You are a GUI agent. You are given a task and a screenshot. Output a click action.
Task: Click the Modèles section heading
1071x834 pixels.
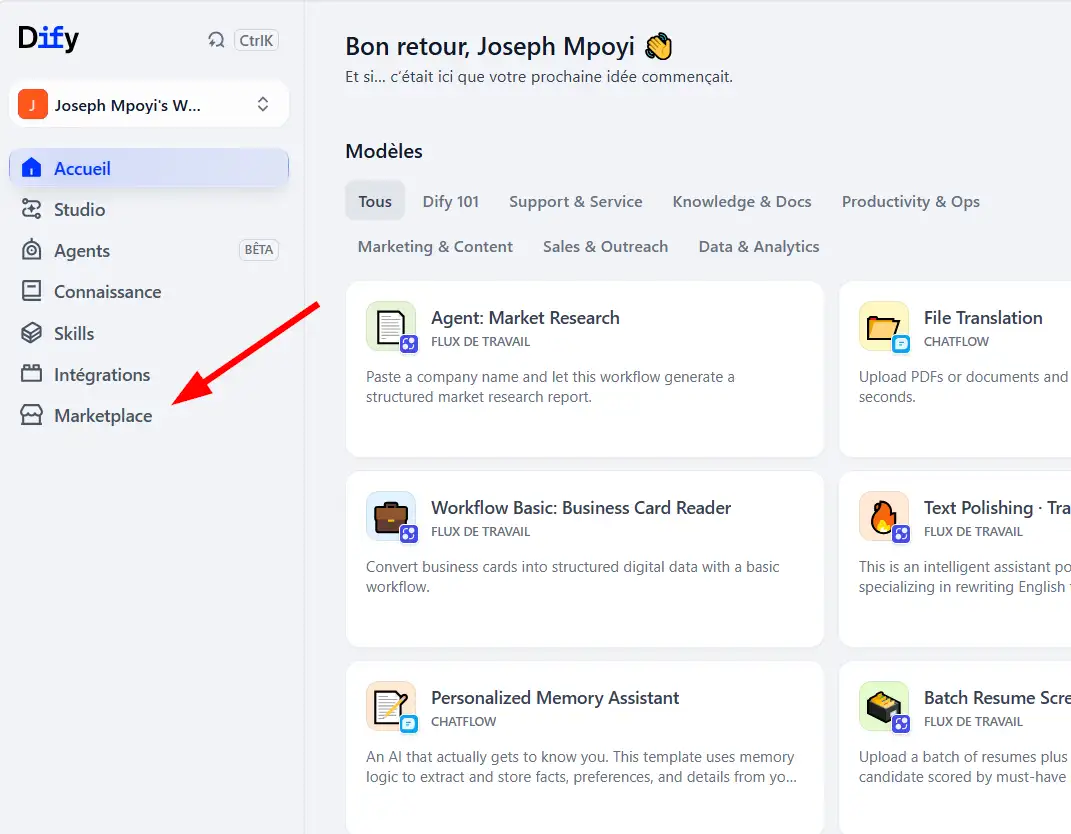click(x=384, y=151)
